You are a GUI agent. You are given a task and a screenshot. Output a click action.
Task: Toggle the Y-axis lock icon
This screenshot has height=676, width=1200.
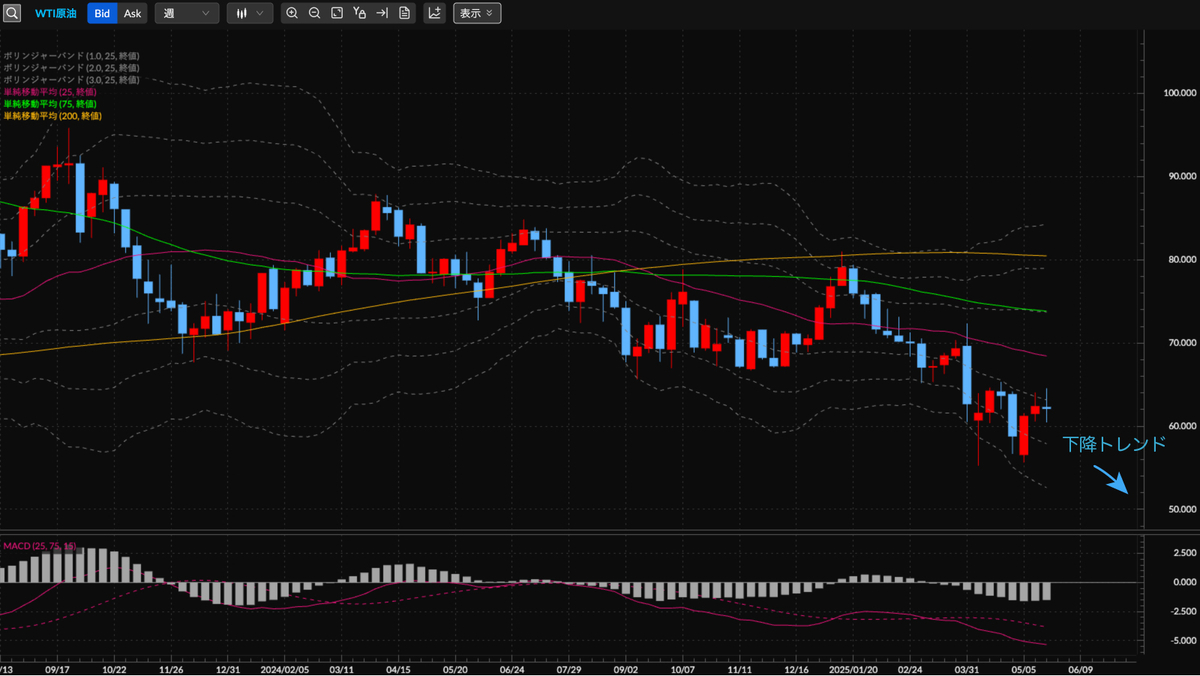click(x=360, y=13)
